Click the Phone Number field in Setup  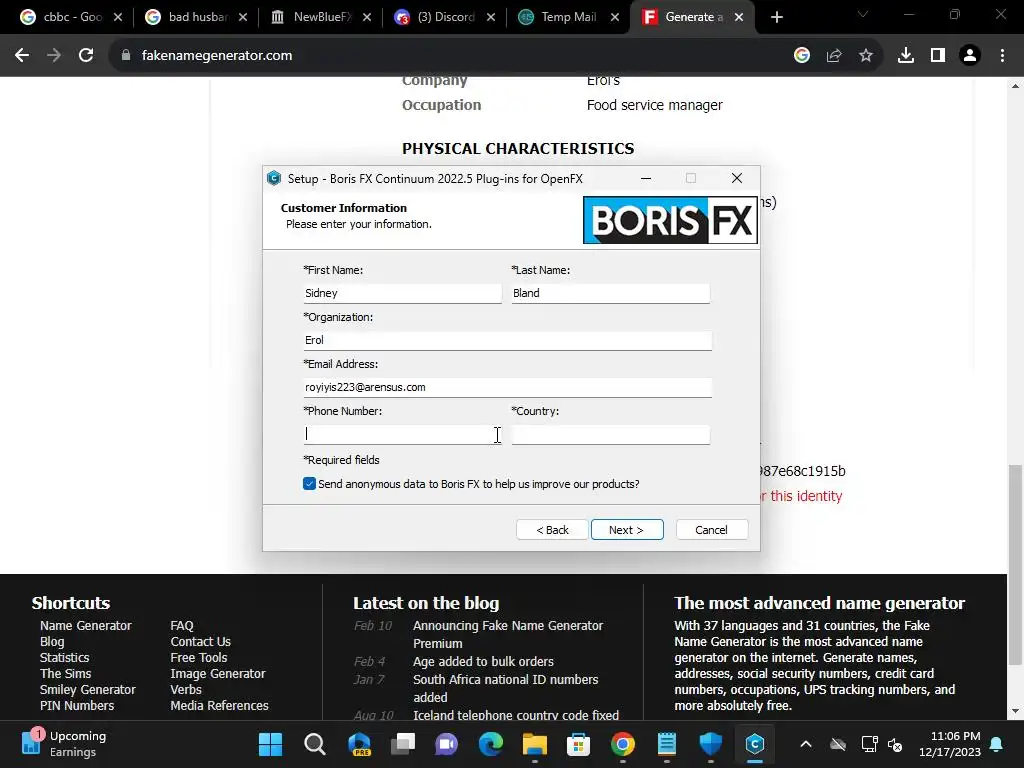coord(402,434)
